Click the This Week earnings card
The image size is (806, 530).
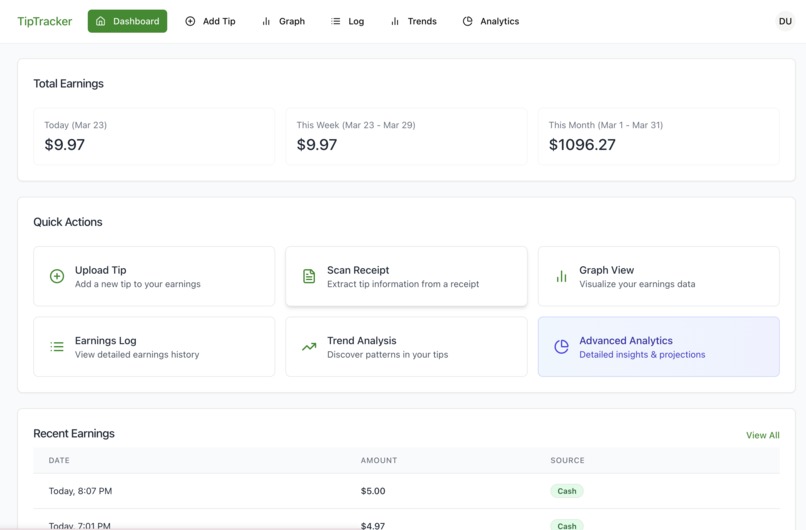click(x=406, y=136)
